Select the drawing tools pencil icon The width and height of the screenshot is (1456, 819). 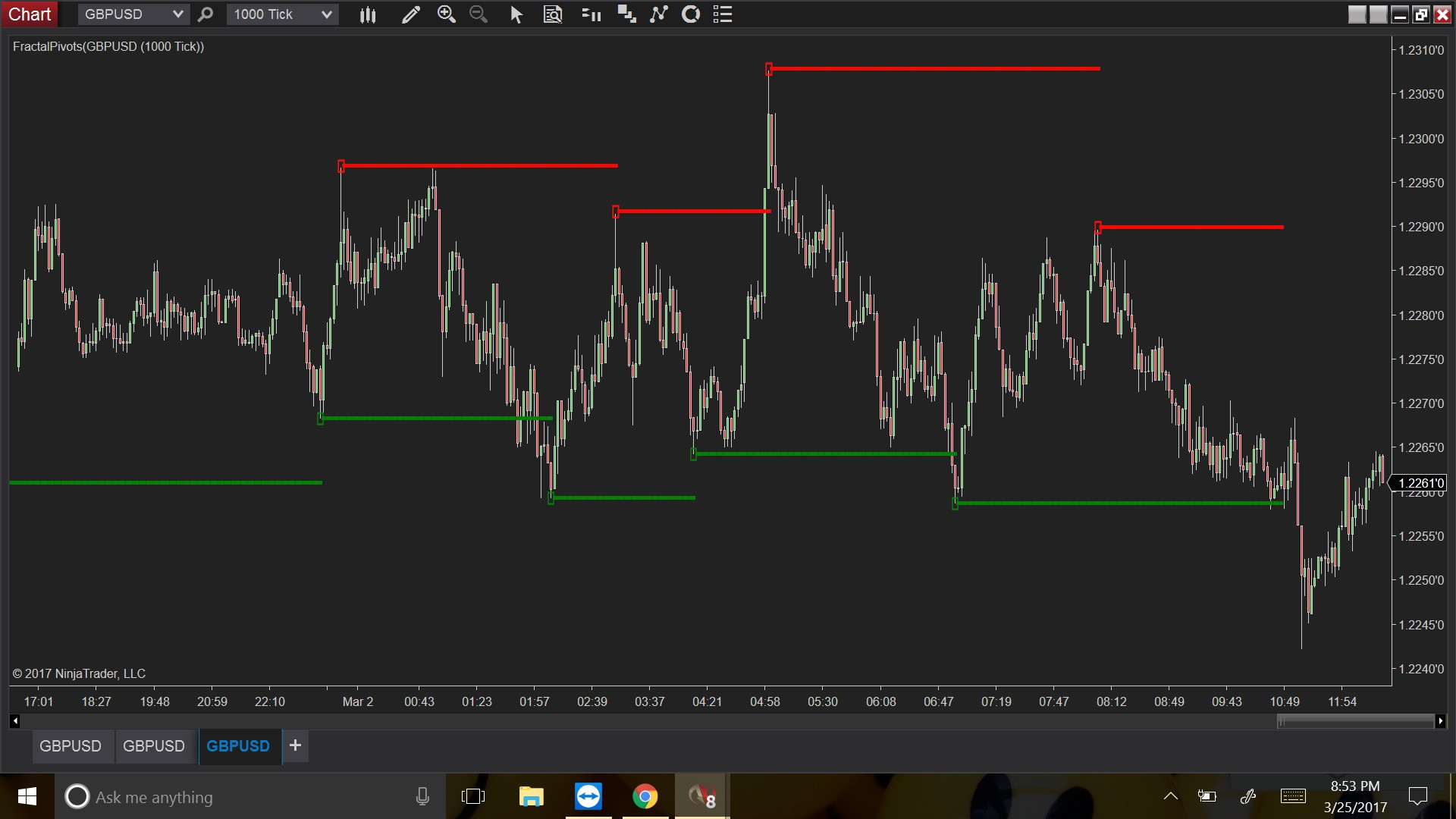coord(410,14)
